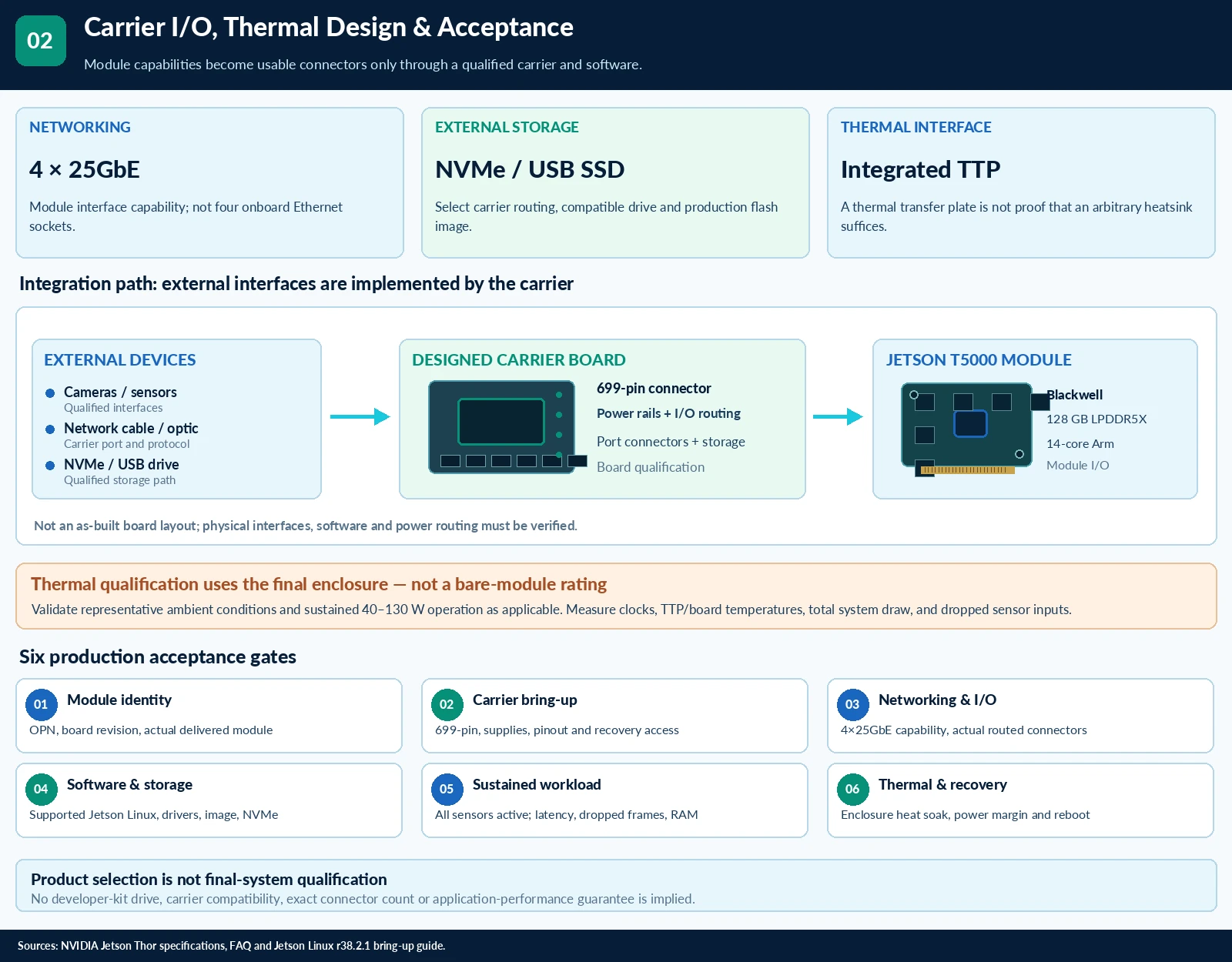Select the 'Blackwell' label
This screenshot has width=1232, height=962.
pyautogui.click(x=1075, y=395)
